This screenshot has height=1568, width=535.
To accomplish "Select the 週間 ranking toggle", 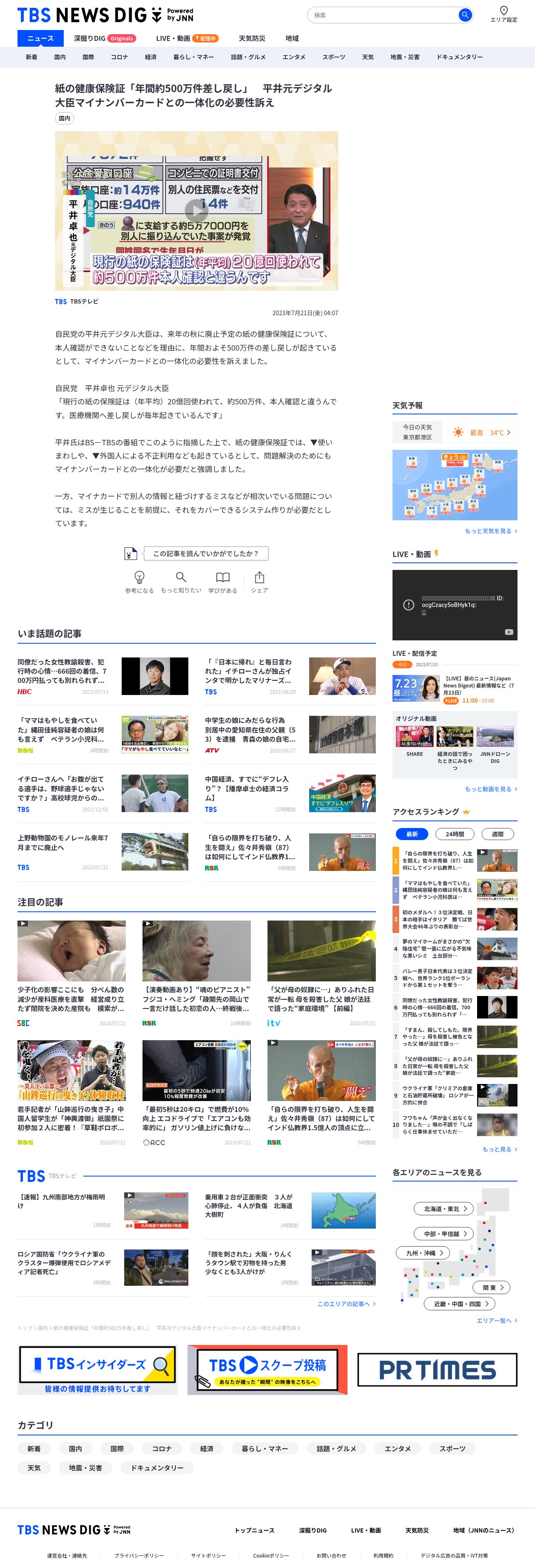I will click(x=497, y=834).
